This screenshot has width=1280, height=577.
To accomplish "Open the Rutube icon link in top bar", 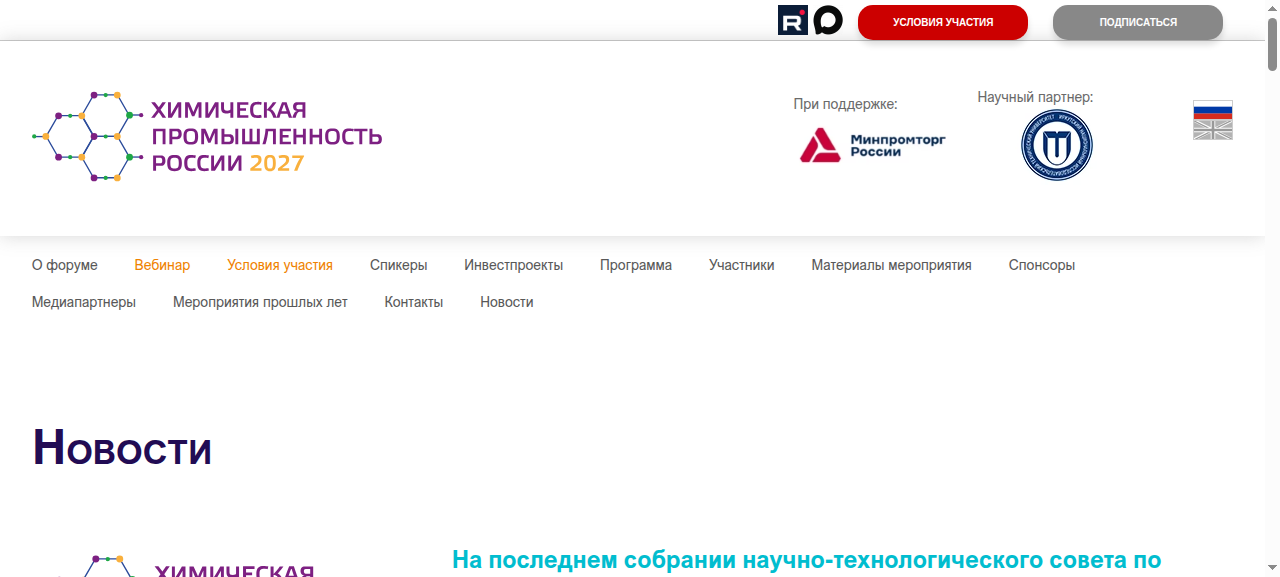I will click(793, 20).
